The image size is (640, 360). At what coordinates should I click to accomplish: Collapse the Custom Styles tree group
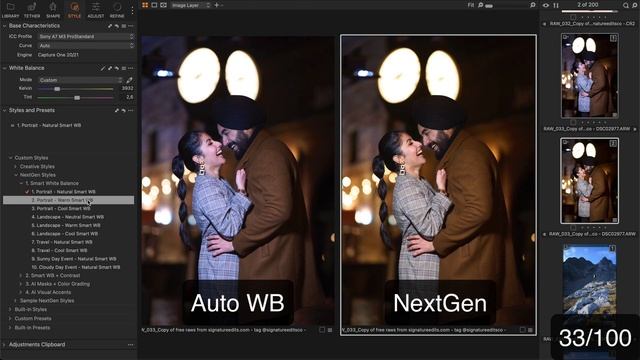click(10, 158)
